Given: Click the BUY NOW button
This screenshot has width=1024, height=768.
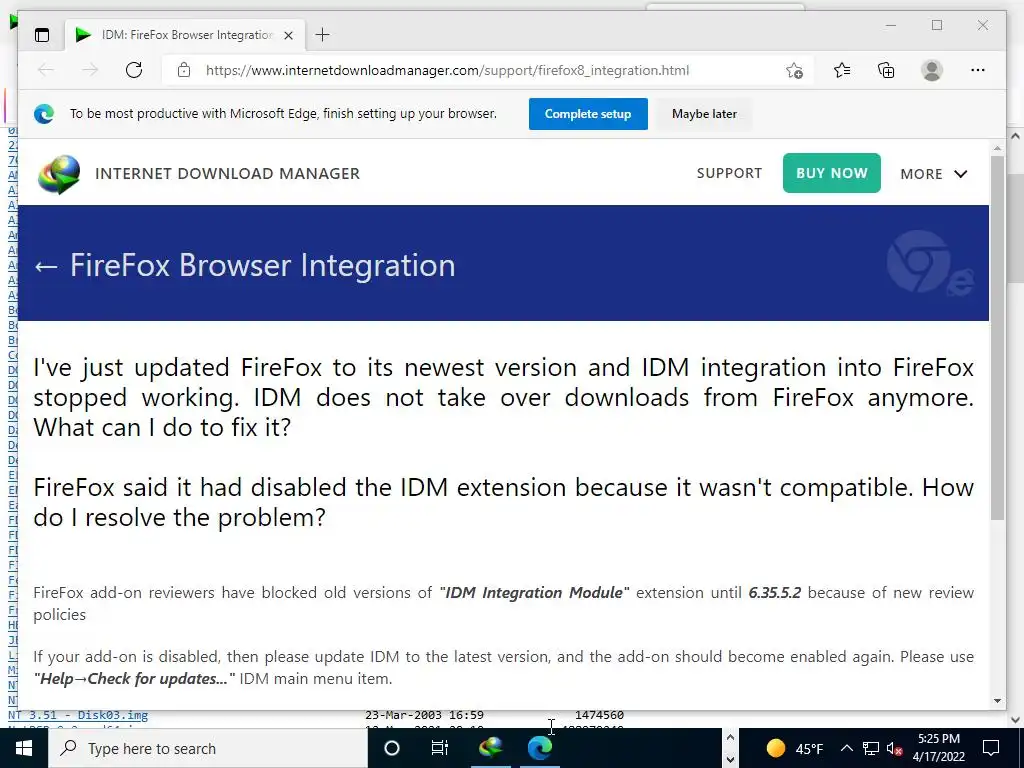Looking at the screenshot, I should pyautogui.click(x=831, y=173).
